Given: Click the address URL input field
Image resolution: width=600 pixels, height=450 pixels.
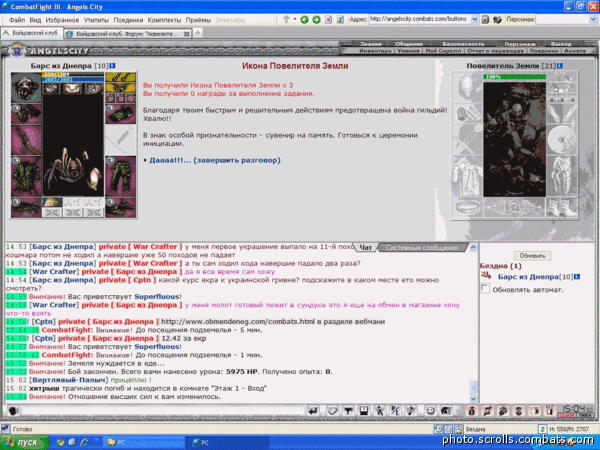Looking at the screenshot, I should point(419,19).
